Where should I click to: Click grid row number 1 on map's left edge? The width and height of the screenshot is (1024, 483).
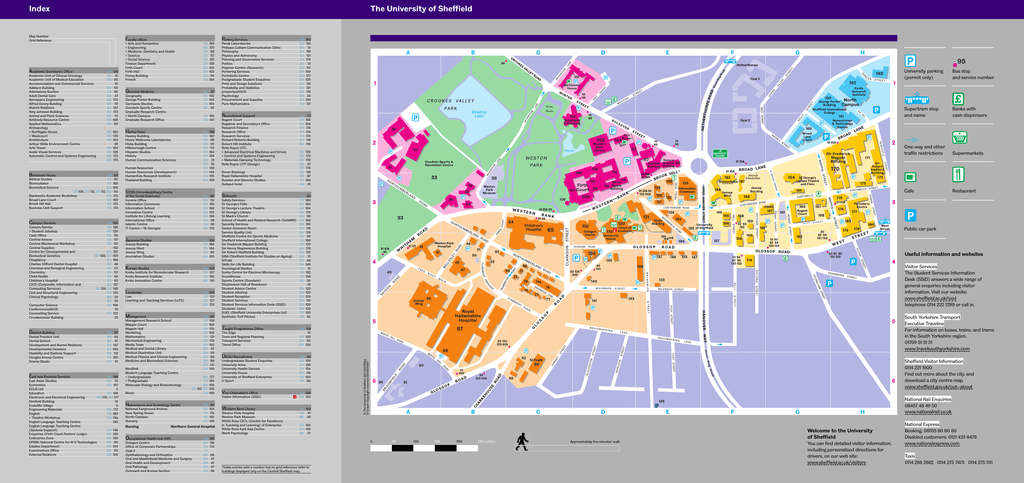pos(374,84)
